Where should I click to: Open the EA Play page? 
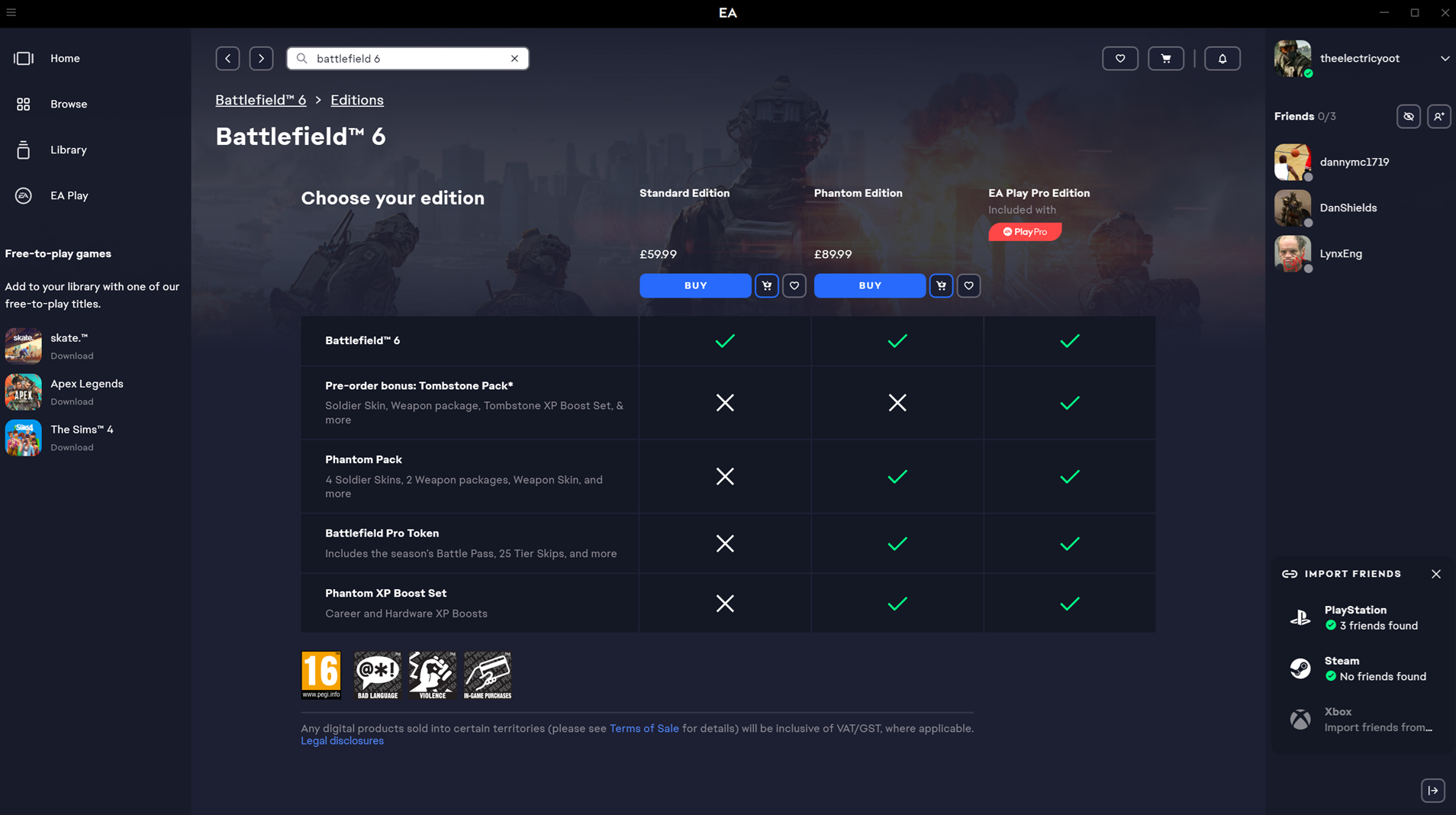[69, 196]
